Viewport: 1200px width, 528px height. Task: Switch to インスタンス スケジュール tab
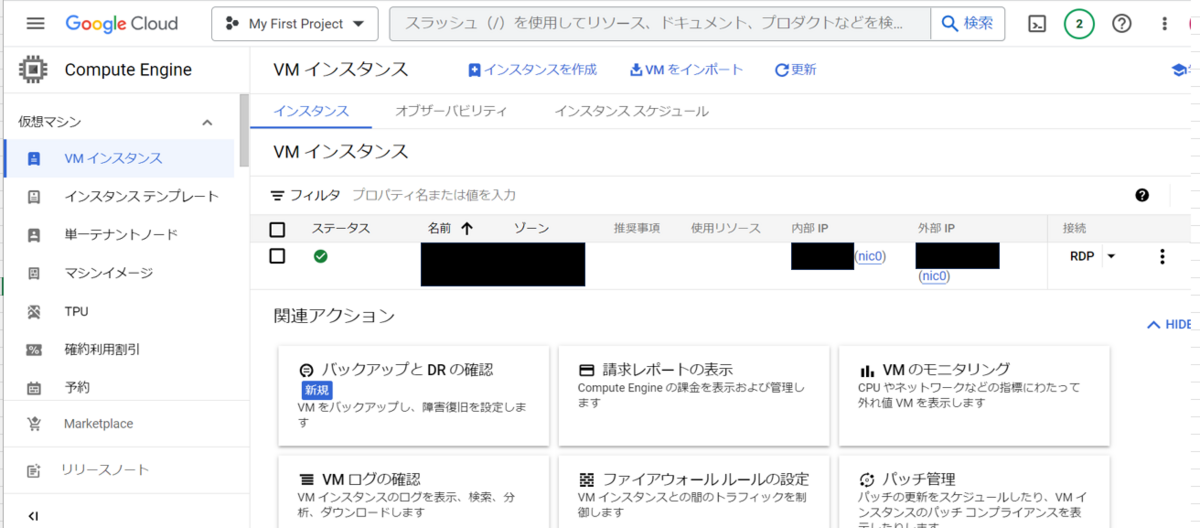632,111
